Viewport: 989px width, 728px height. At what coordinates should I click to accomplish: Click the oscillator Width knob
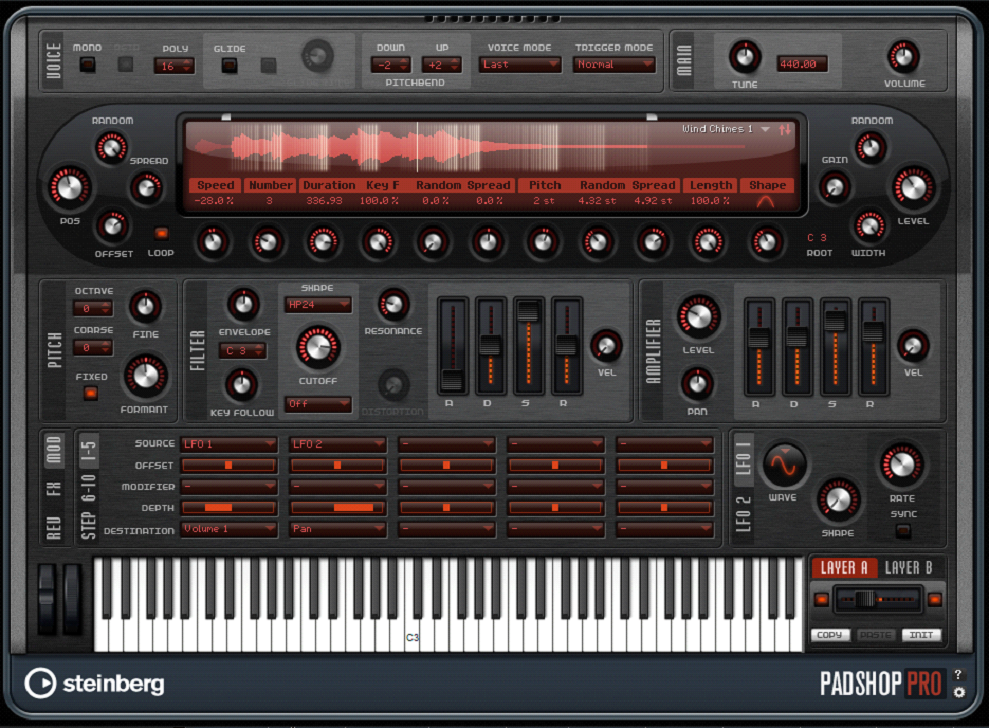pos(869,226)
